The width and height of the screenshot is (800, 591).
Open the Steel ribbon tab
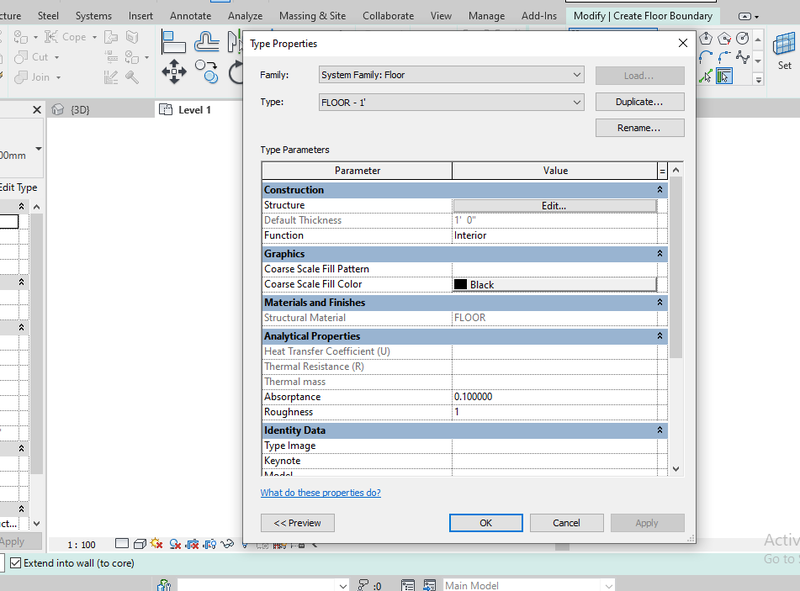[48, 16]
